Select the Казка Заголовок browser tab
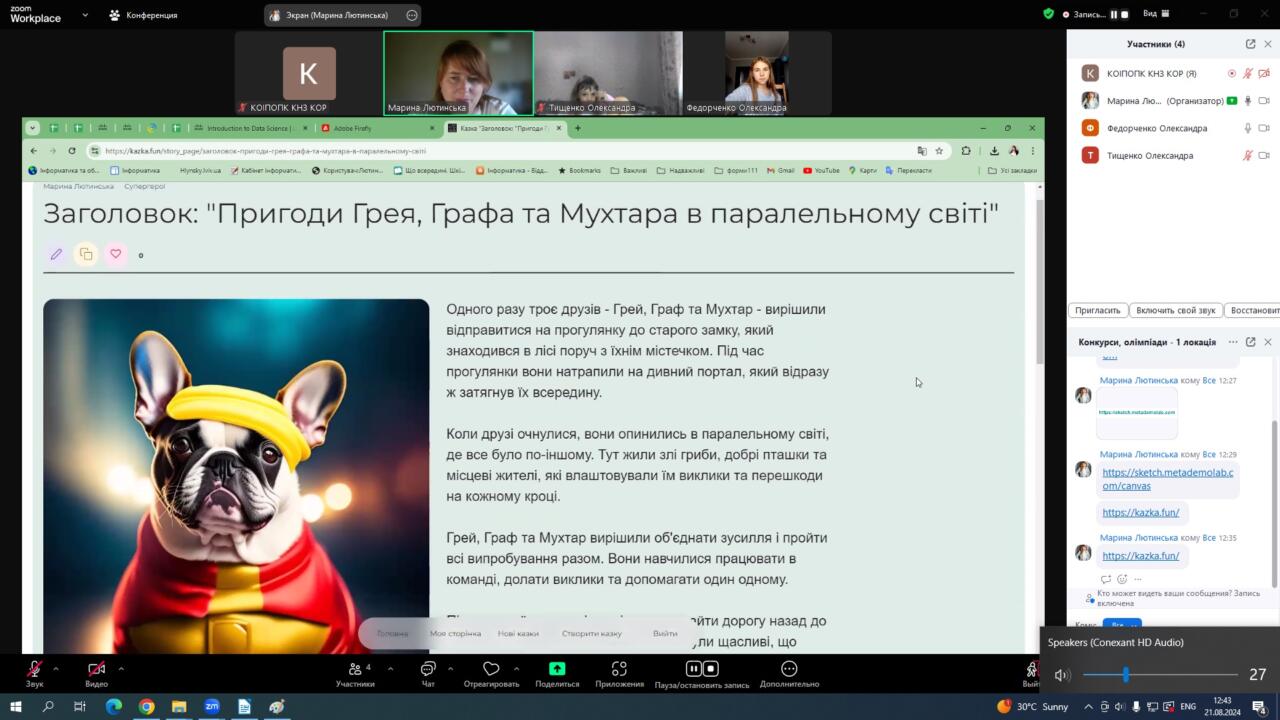The height and width of the screenshot is (720, 1280). (x=505, y=128)
